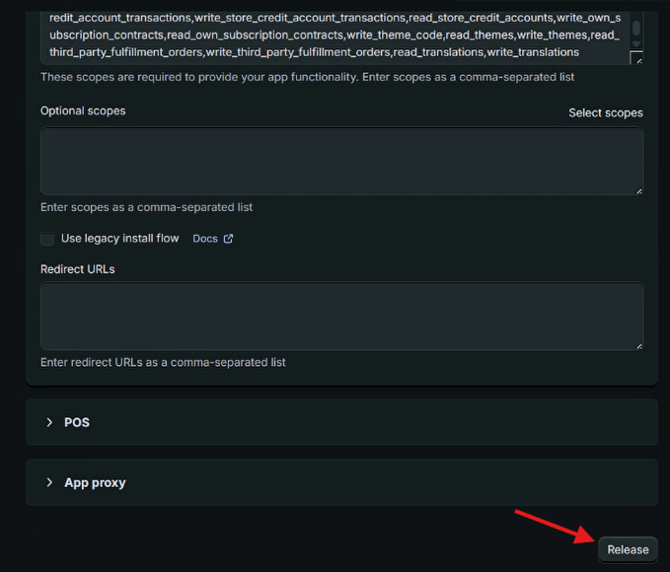Focus the Optional scopes text area

coord(340,160)
